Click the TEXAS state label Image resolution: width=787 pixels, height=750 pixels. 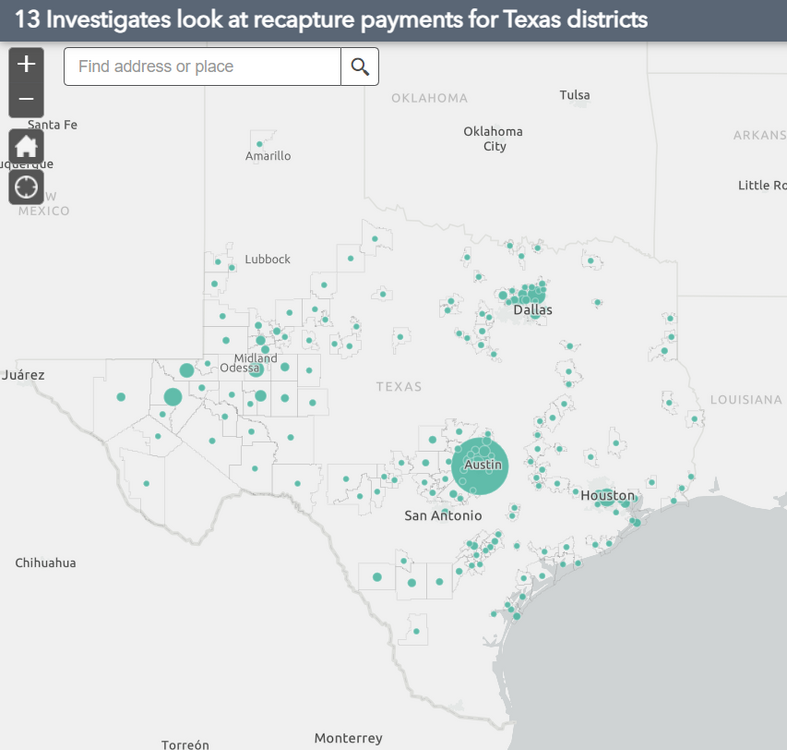(x=399, y=386)
